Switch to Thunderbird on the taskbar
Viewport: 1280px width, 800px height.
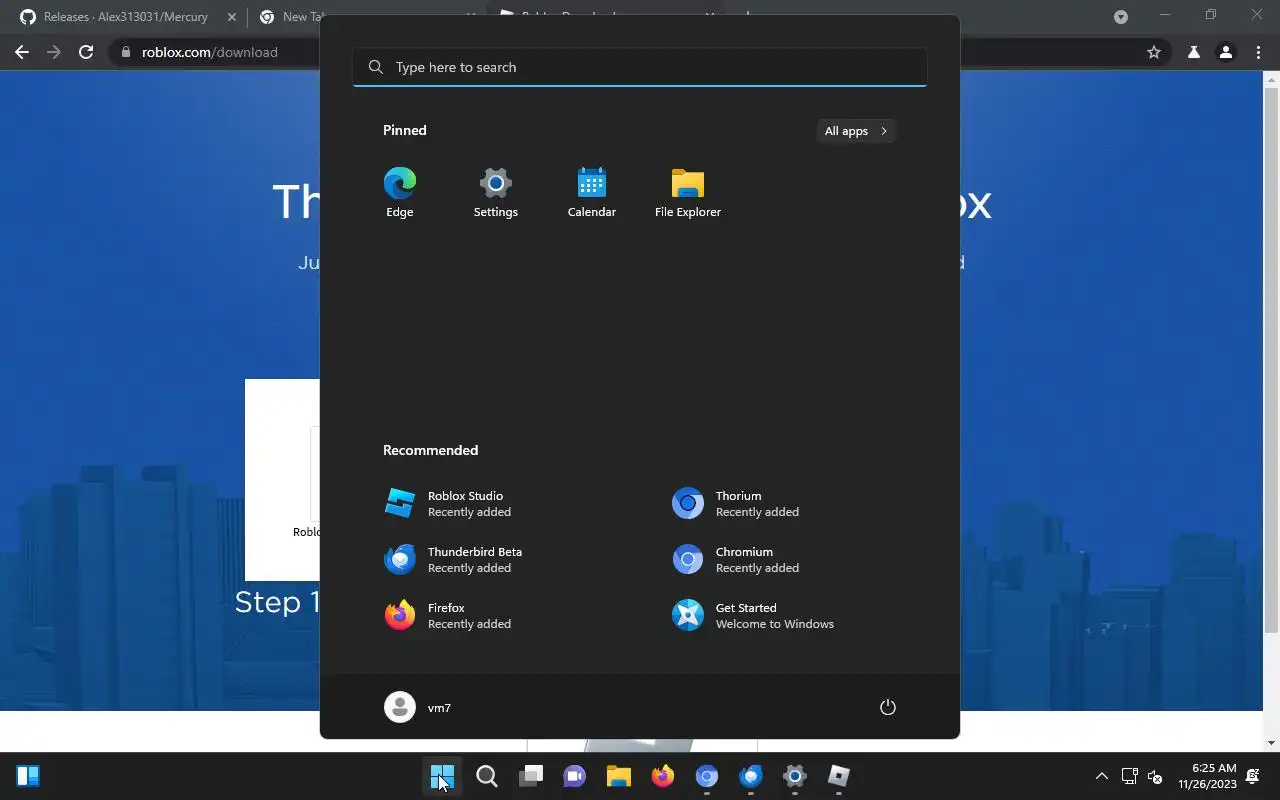pyautogui.click(x=750, y=776)
